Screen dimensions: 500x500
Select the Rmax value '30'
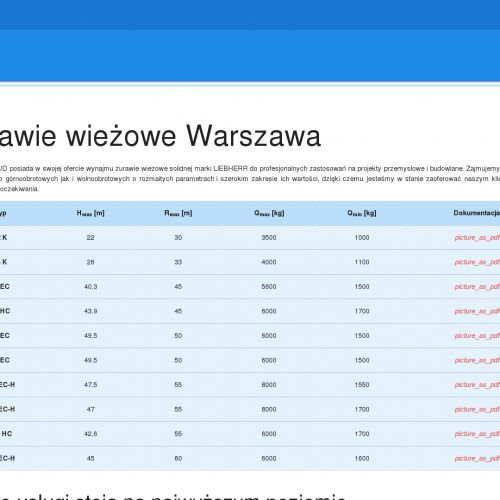pyautogui.click(x=178, y=238)
